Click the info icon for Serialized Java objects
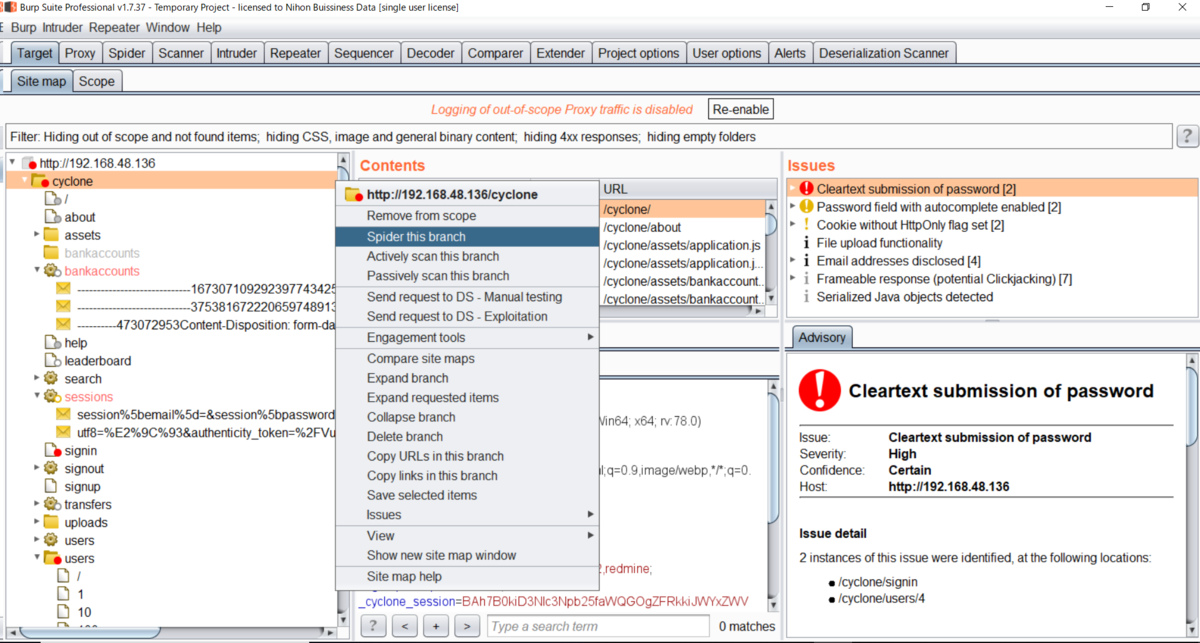Image resolution: width=1200 pixels, height=643 pixels. pyautogui.click(x=806, y=297)
